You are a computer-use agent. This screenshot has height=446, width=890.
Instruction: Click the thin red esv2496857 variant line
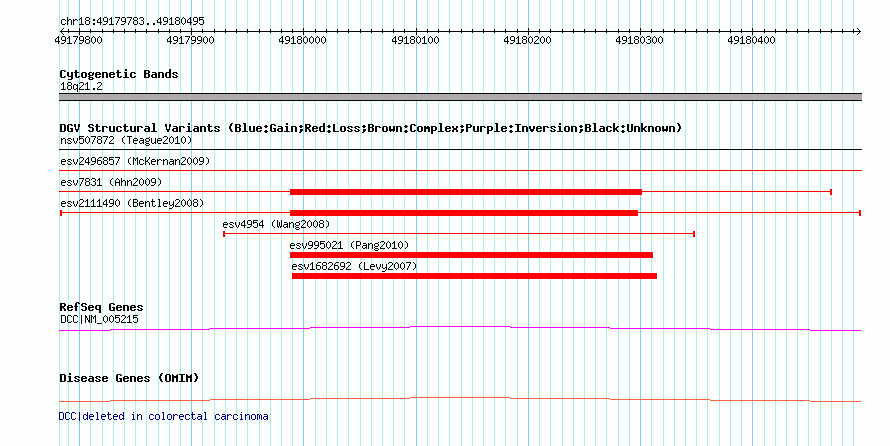(x=460, y=170)
